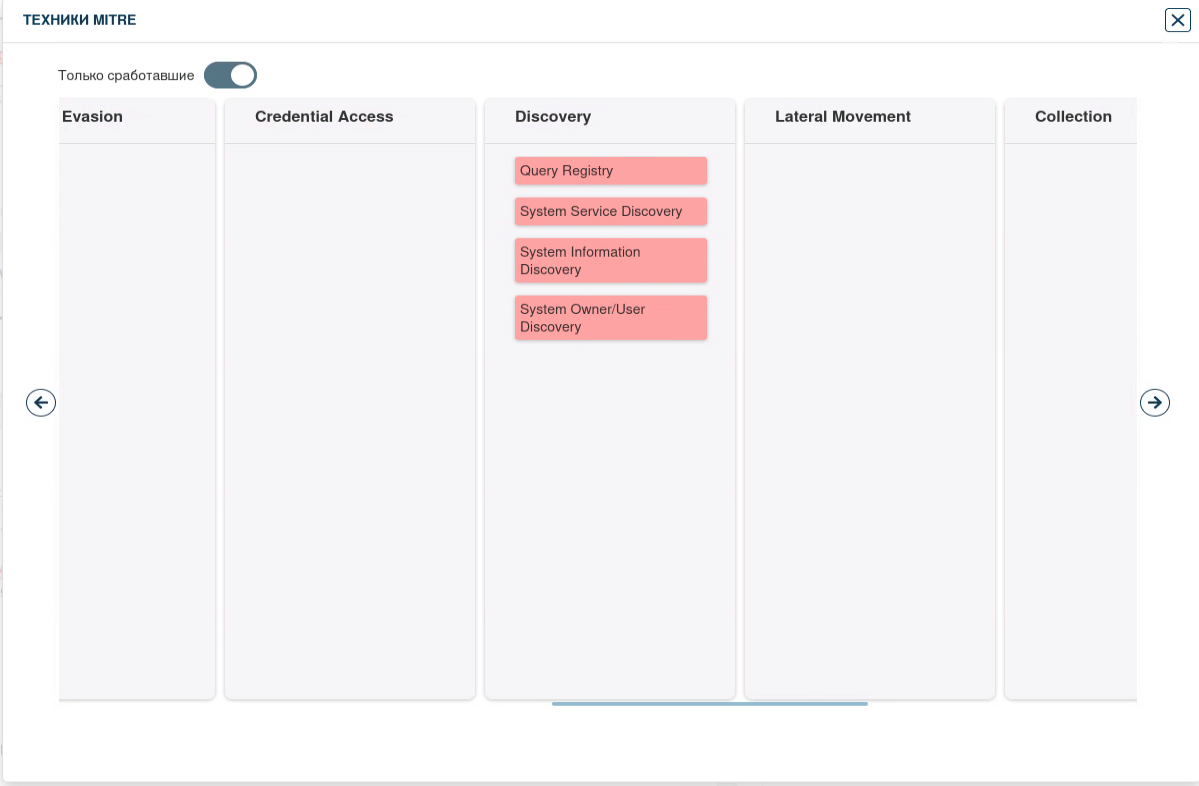Open the System Service Discovery technique
This screenshot has width=1199, height=786.
tap(610, 212)
